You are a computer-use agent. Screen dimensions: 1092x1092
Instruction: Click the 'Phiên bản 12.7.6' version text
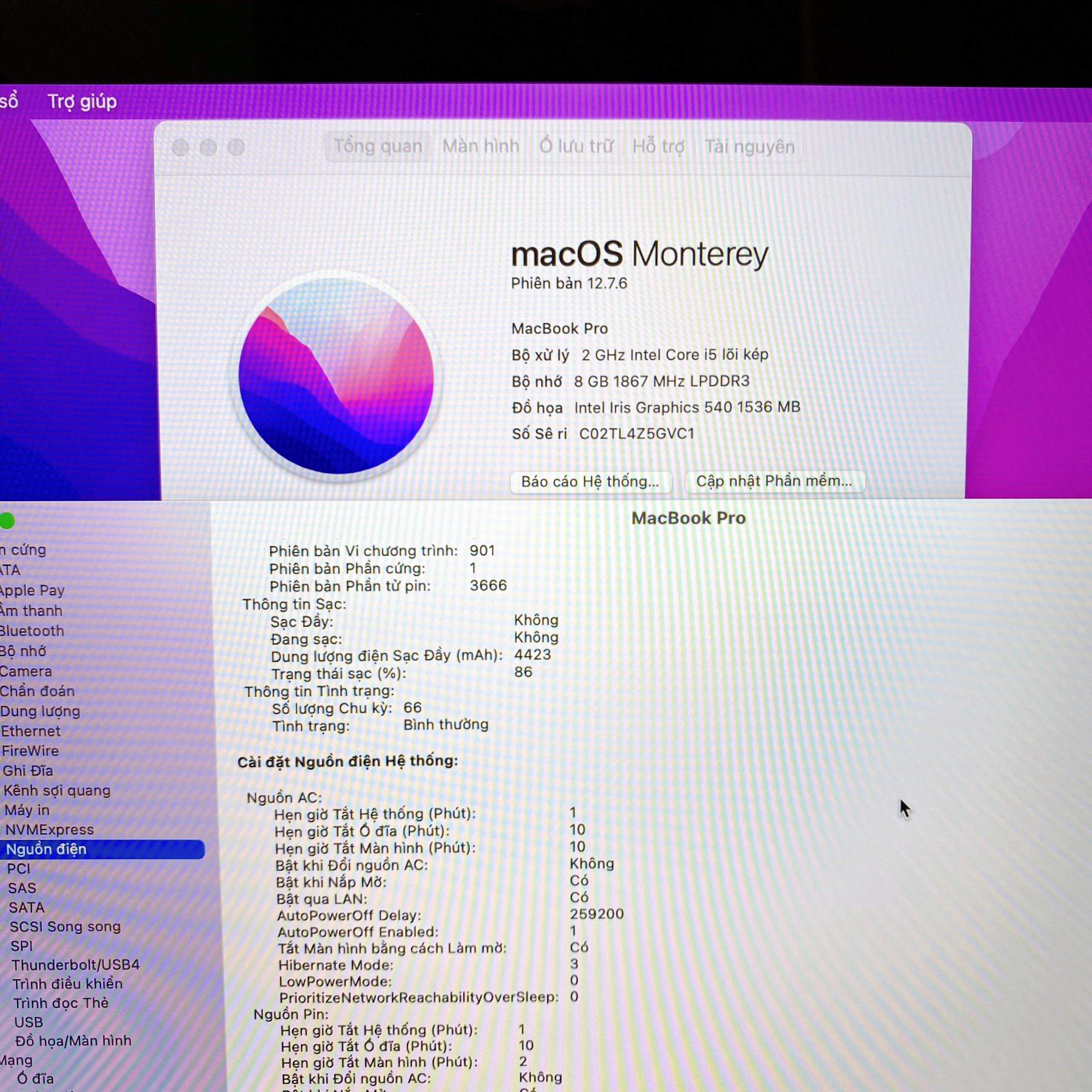[569, 283]
